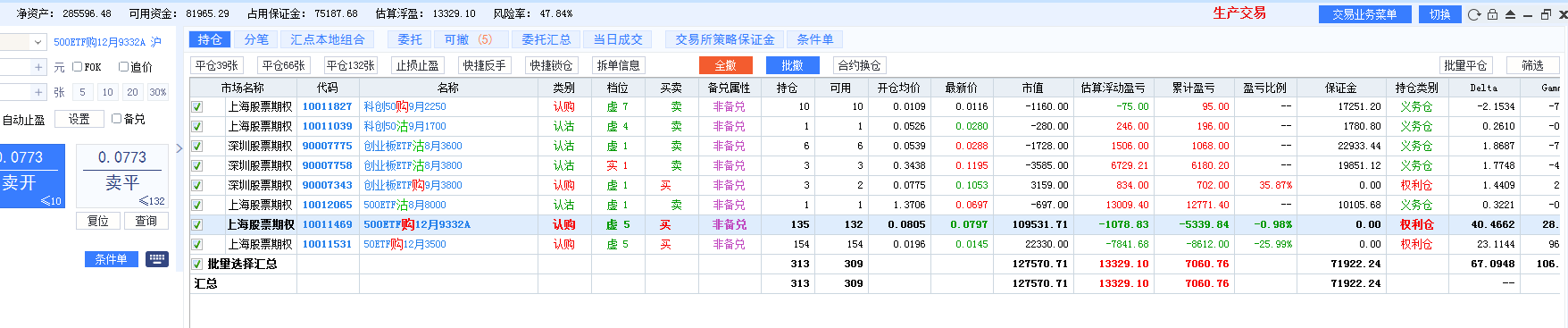Viewport: 1568px width, 328px height.
Task: Click the lock screen icon
Action: pyautogui.click(x=1492, y=14)
